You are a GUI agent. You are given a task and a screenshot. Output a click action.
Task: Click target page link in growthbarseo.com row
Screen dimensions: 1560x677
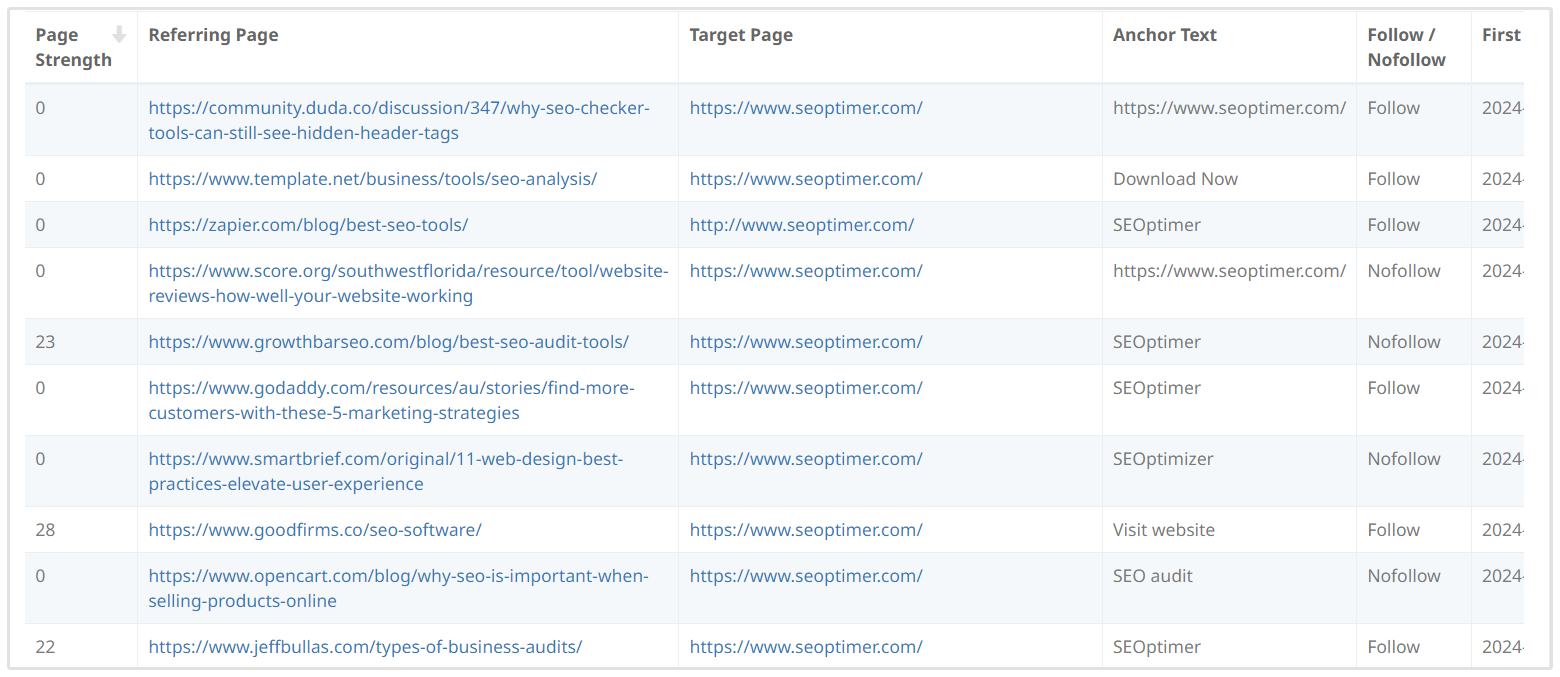tap(805, 342)
